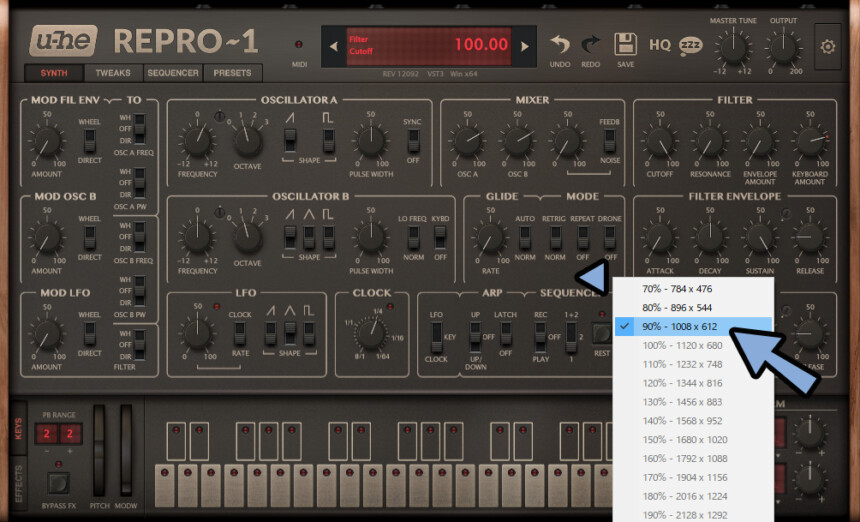Toggle the HQ mode button
This screenshot has height=522, width=860.
coord(660,44)
